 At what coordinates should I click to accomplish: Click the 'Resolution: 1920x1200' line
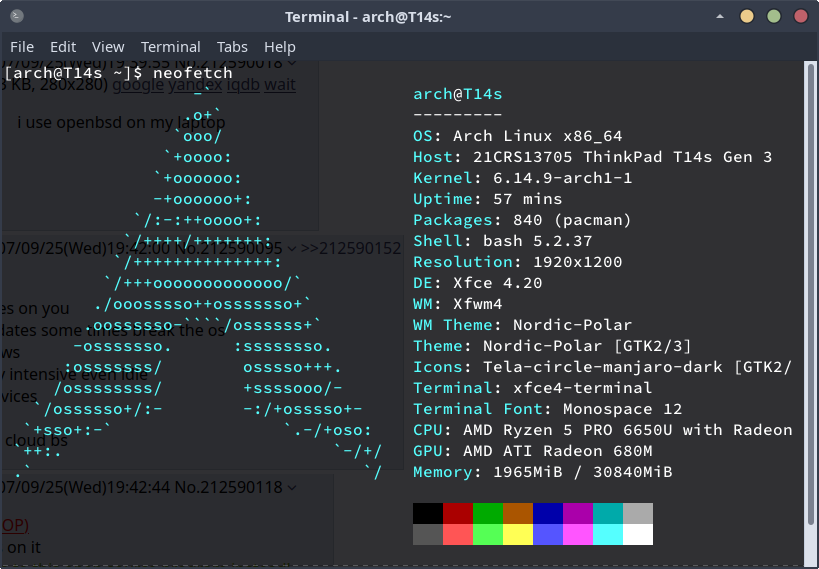(x=518, y=262)
